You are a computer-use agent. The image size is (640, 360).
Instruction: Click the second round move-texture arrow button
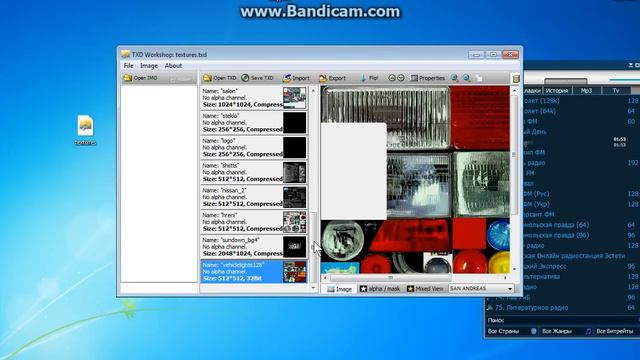[x=401, y=78]
